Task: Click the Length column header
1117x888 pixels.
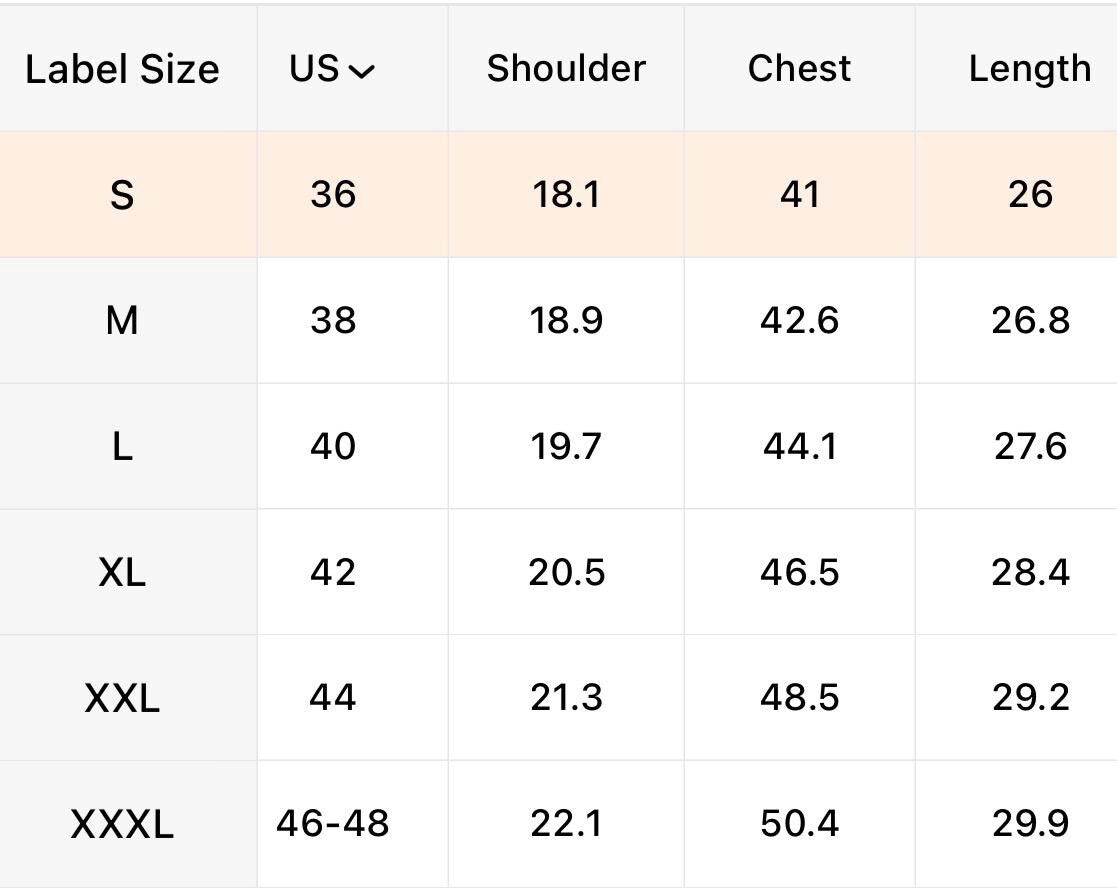Action: pyautogui.click(x=1029, y=70)
